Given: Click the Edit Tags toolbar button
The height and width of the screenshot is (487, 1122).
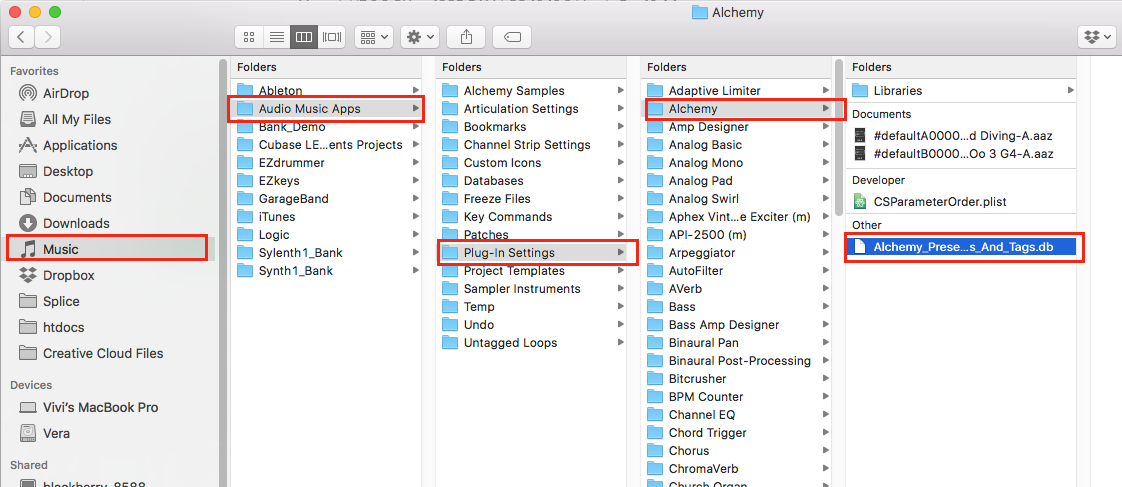Looking at the screenshot, I should click(x=512, y=36).
